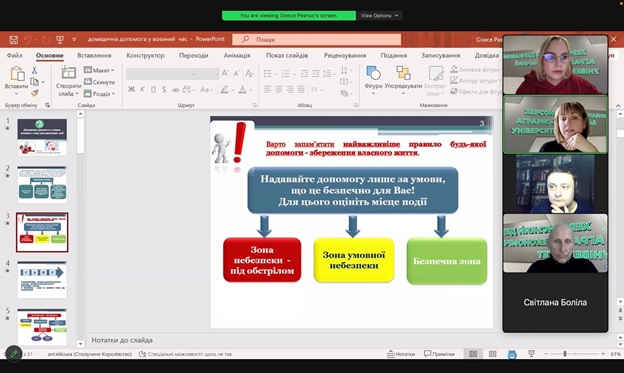Open the Переходи ribbon tab
Viewport: 624px width, 373px height.
click(193, 55)
